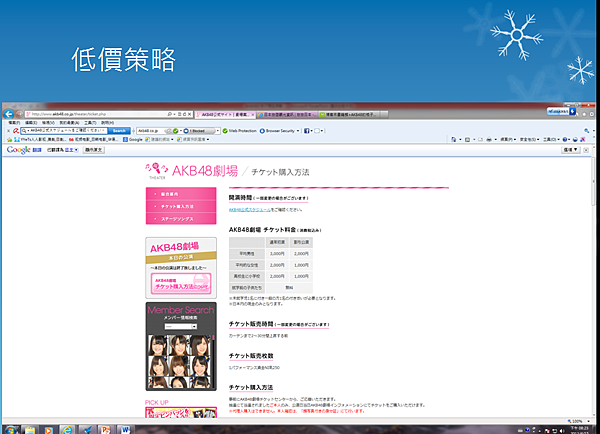The width and height of the screenshot is (600, 434).
Task: Open File Explorer from the taskbar
Action: (30, 429)
